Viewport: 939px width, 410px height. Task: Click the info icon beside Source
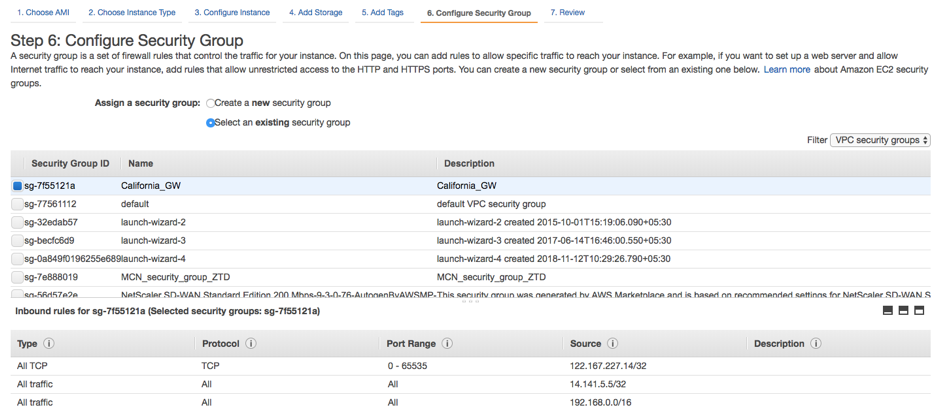pyautogui.click(x=612, y=344)
